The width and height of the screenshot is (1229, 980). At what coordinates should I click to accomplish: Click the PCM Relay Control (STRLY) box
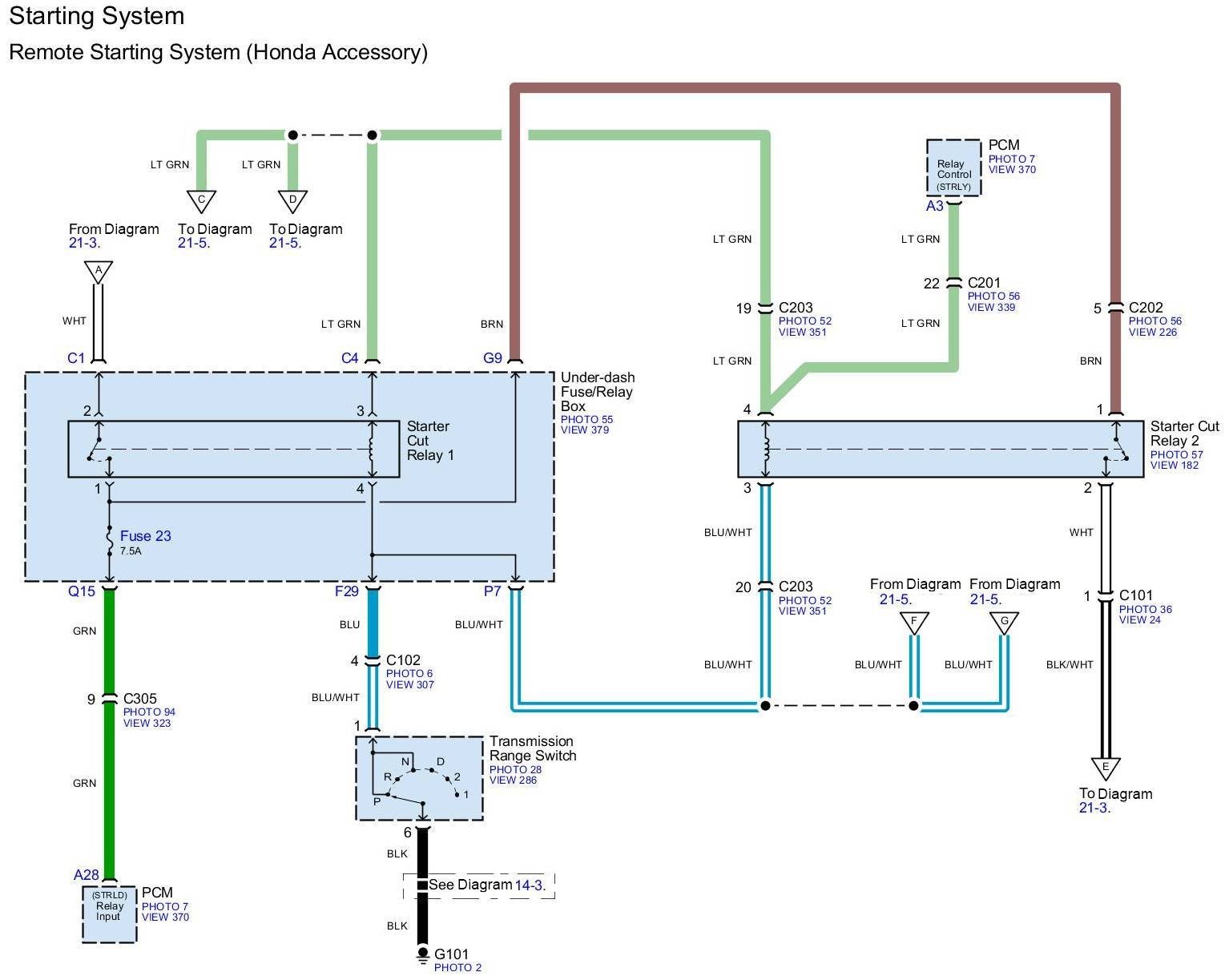tap(953, 168)
